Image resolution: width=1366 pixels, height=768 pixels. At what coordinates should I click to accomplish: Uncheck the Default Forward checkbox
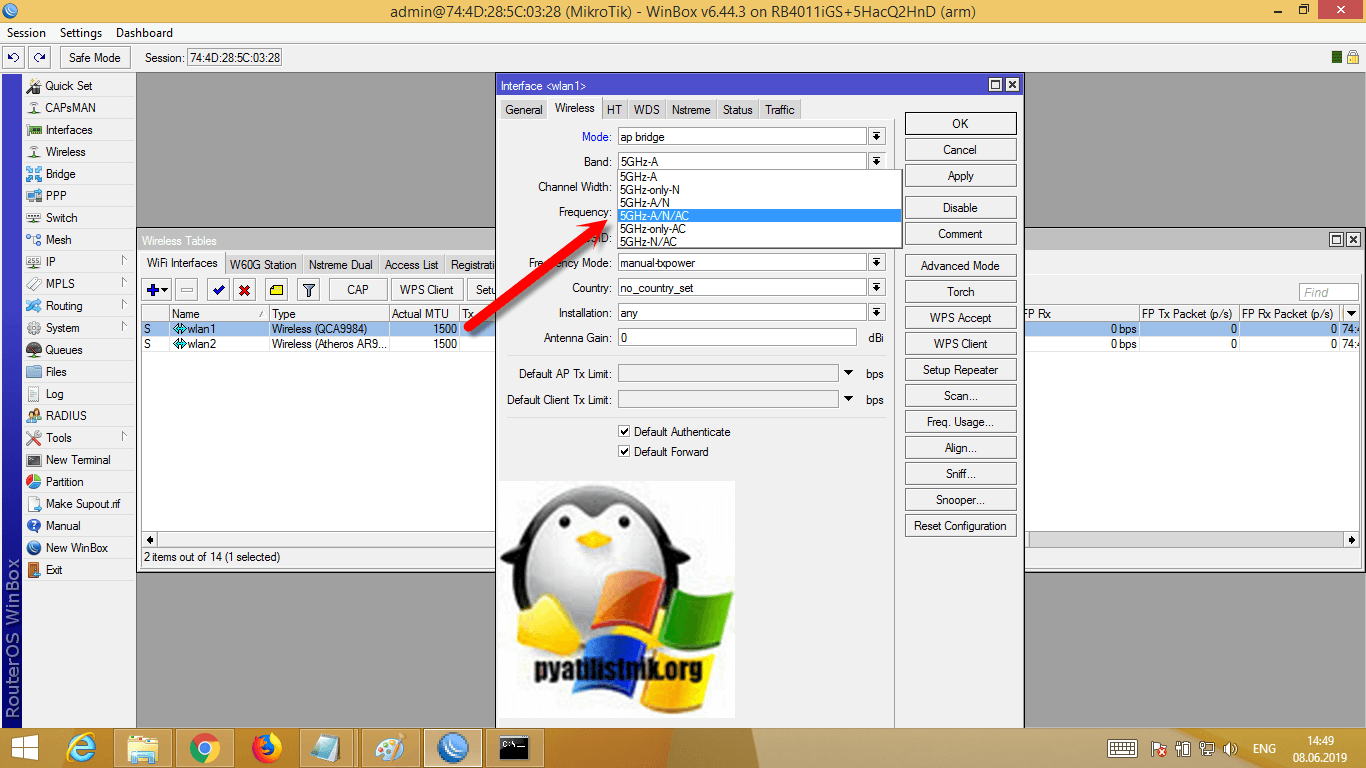[624, 452]
